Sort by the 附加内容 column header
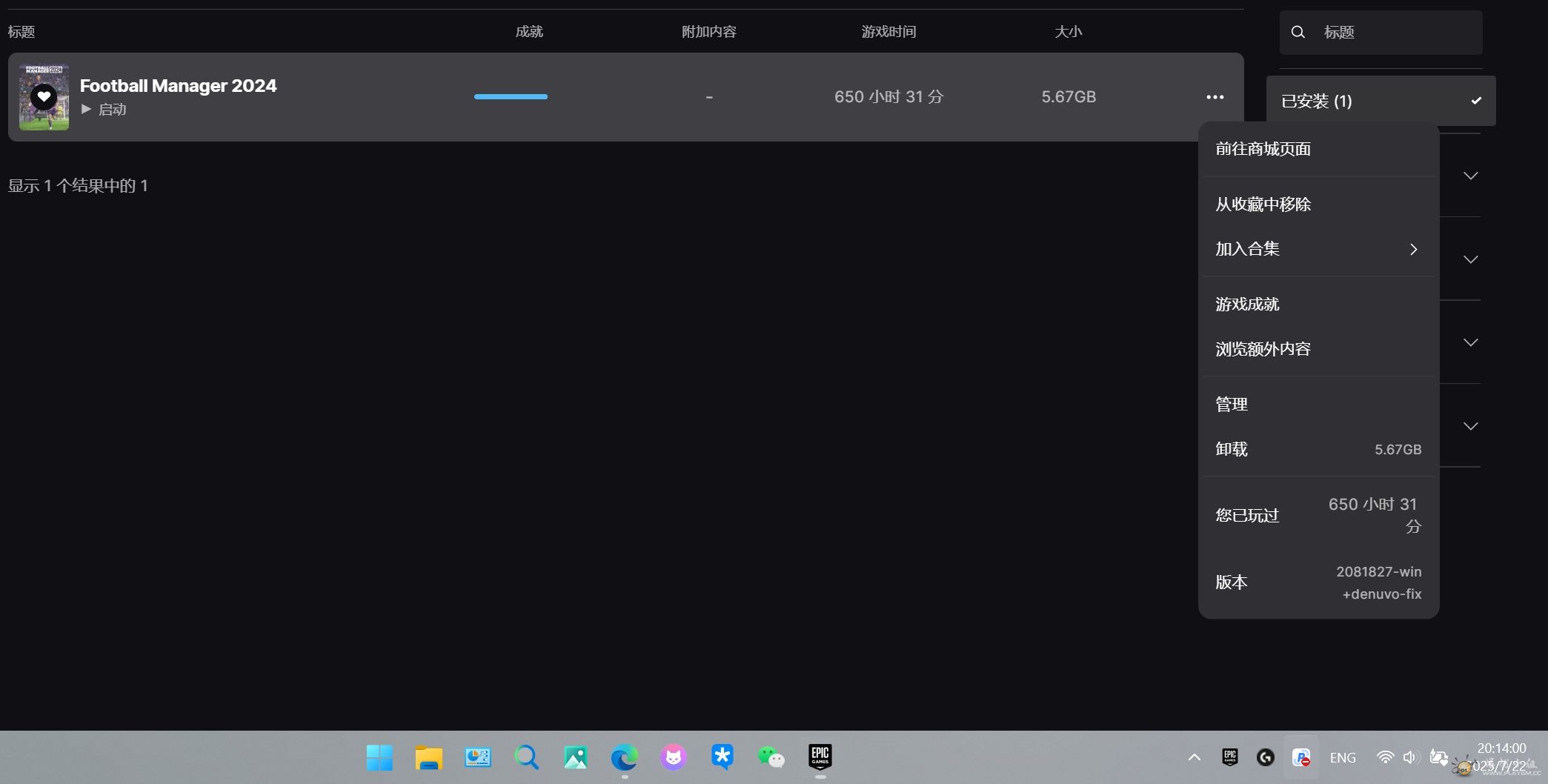 point(709,32)
